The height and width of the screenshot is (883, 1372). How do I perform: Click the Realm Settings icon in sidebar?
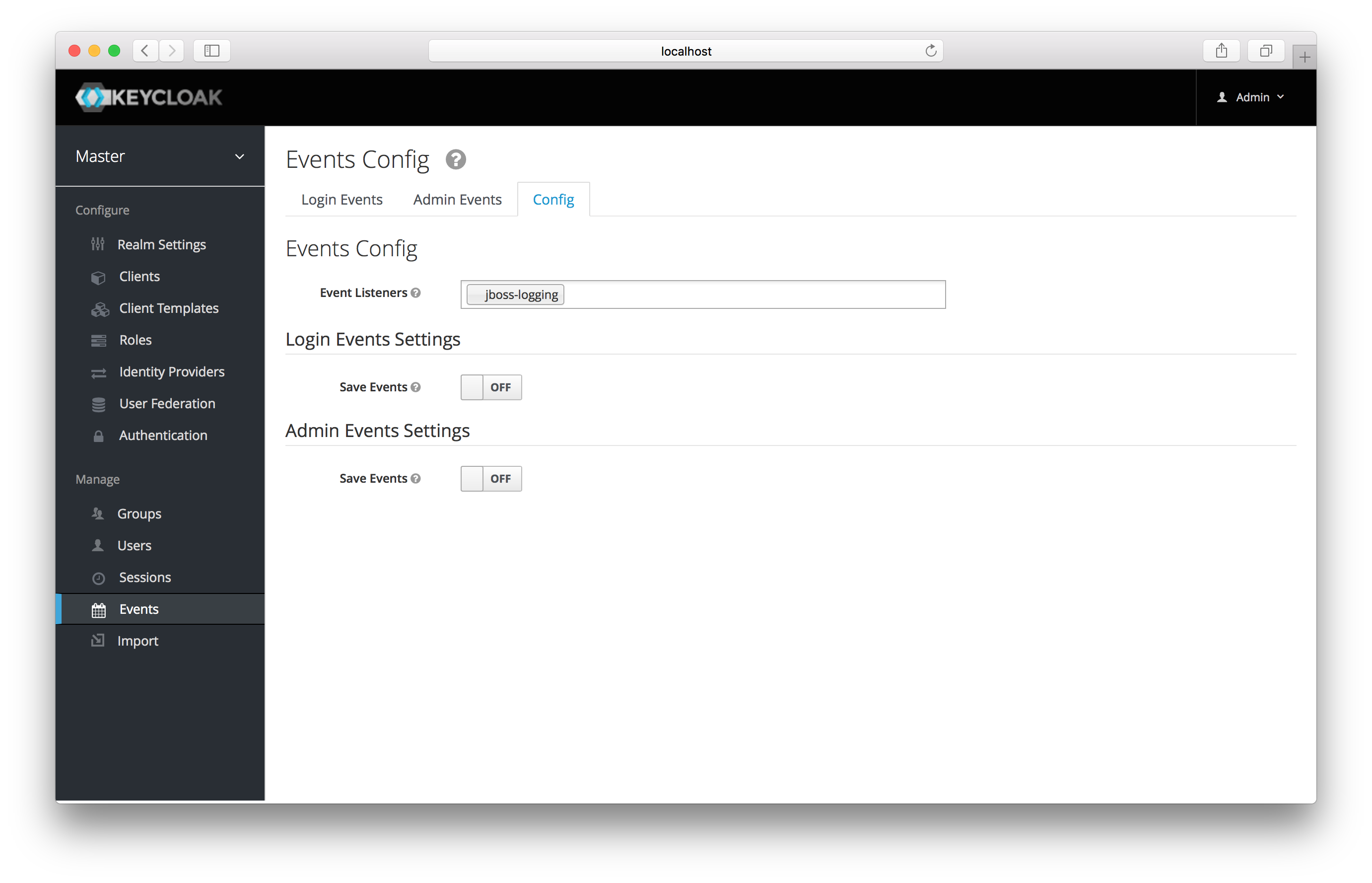pyautogui.click(x=98, y=243)
